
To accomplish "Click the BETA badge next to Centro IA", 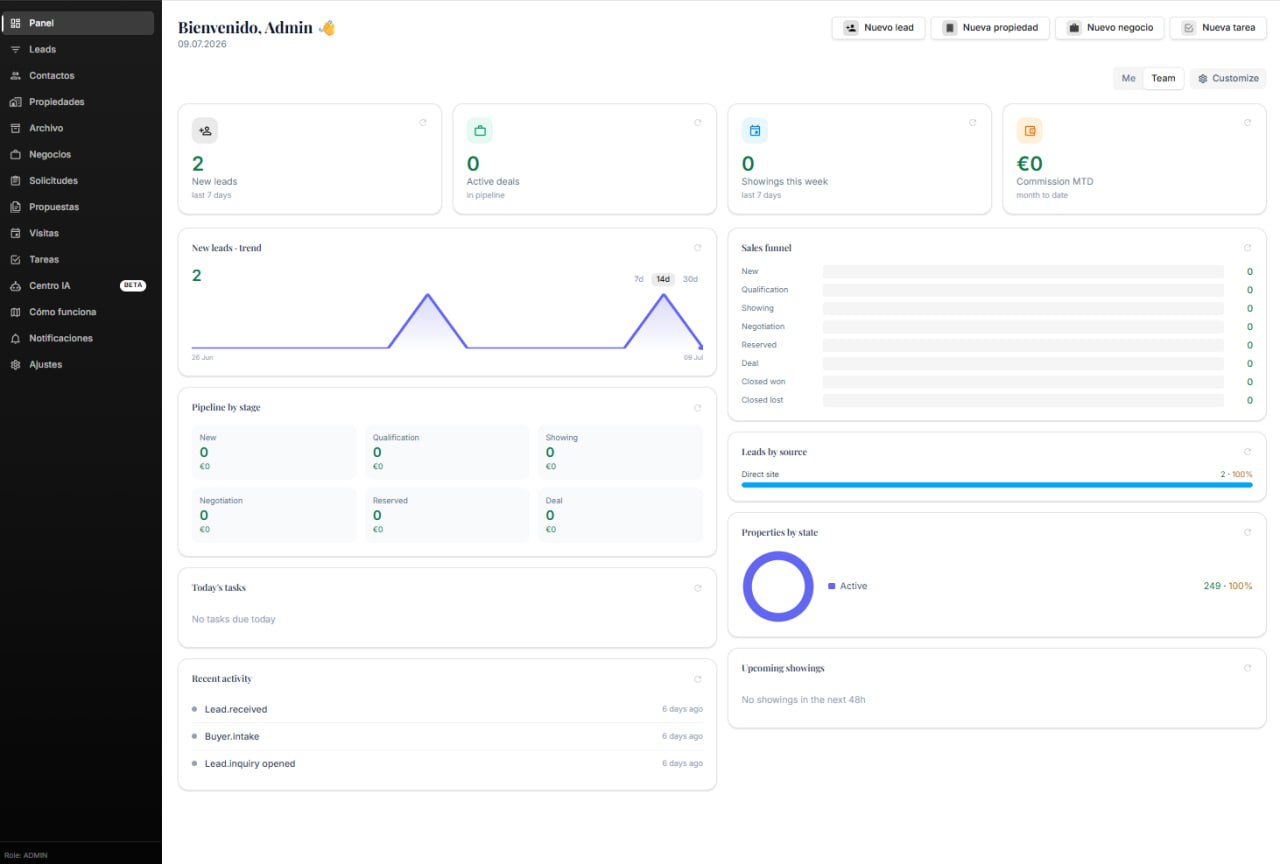I will tap(133, 286).
